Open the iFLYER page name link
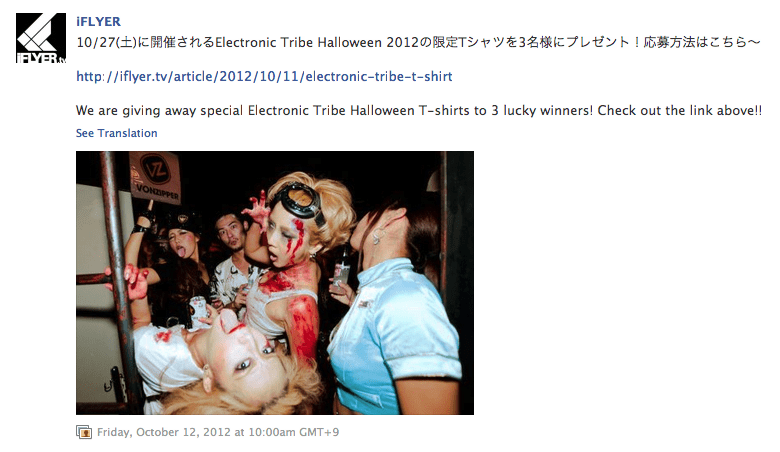The image size is (780, 452). coord(98,21)
